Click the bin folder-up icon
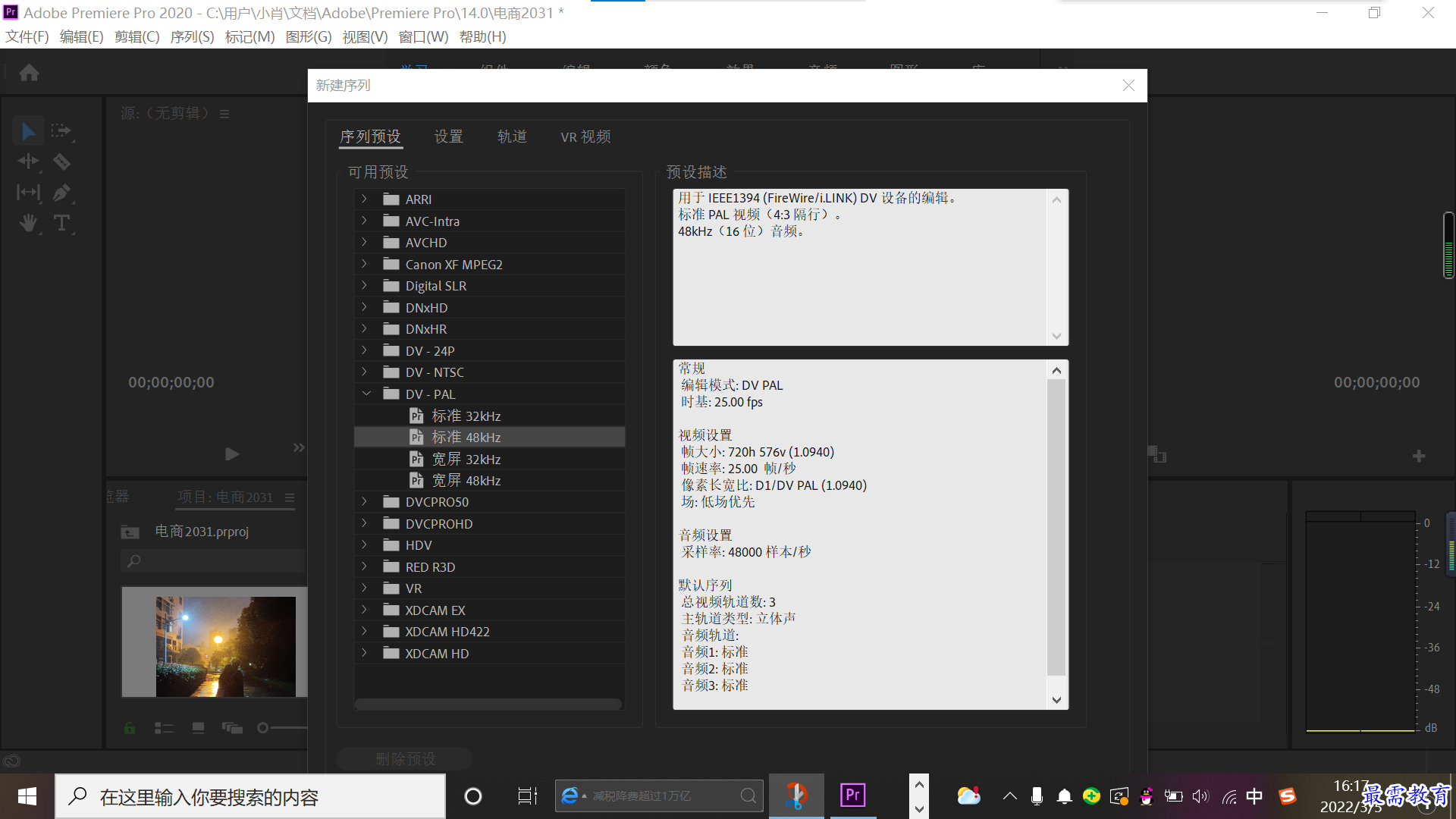 [130, 532]
